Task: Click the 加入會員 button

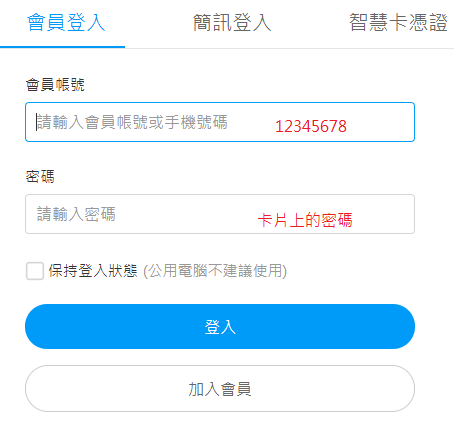Action: tap(220, 388)
